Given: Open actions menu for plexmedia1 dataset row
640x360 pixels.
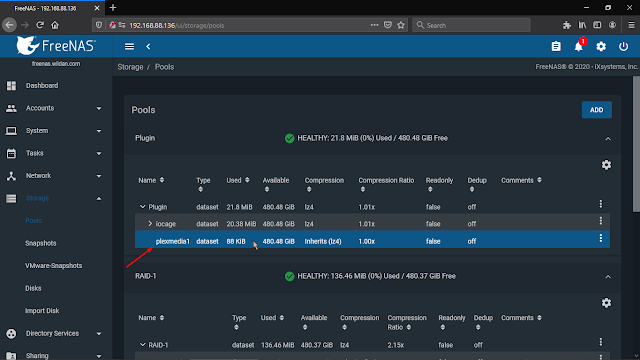Looking at the screenshot, I should (600, 238).
